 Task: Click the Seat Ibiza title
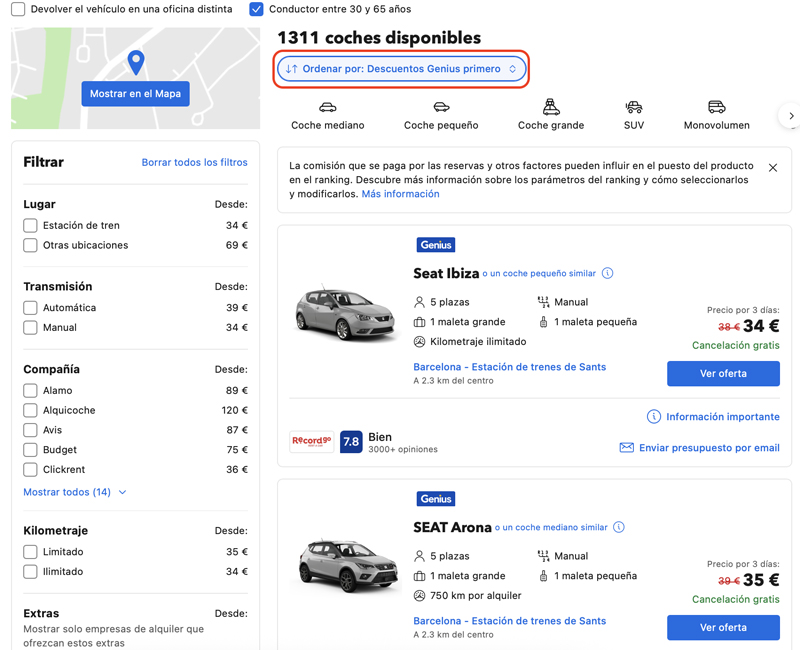coord(446,273)
